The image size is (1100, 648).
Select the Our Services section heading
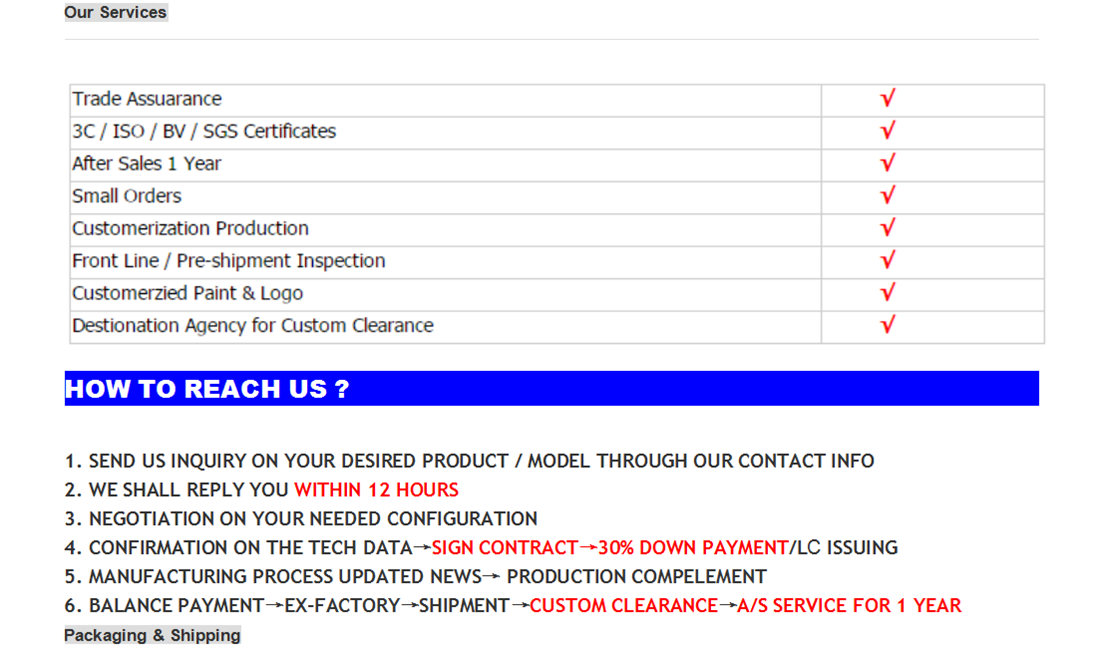pos(115,12)
